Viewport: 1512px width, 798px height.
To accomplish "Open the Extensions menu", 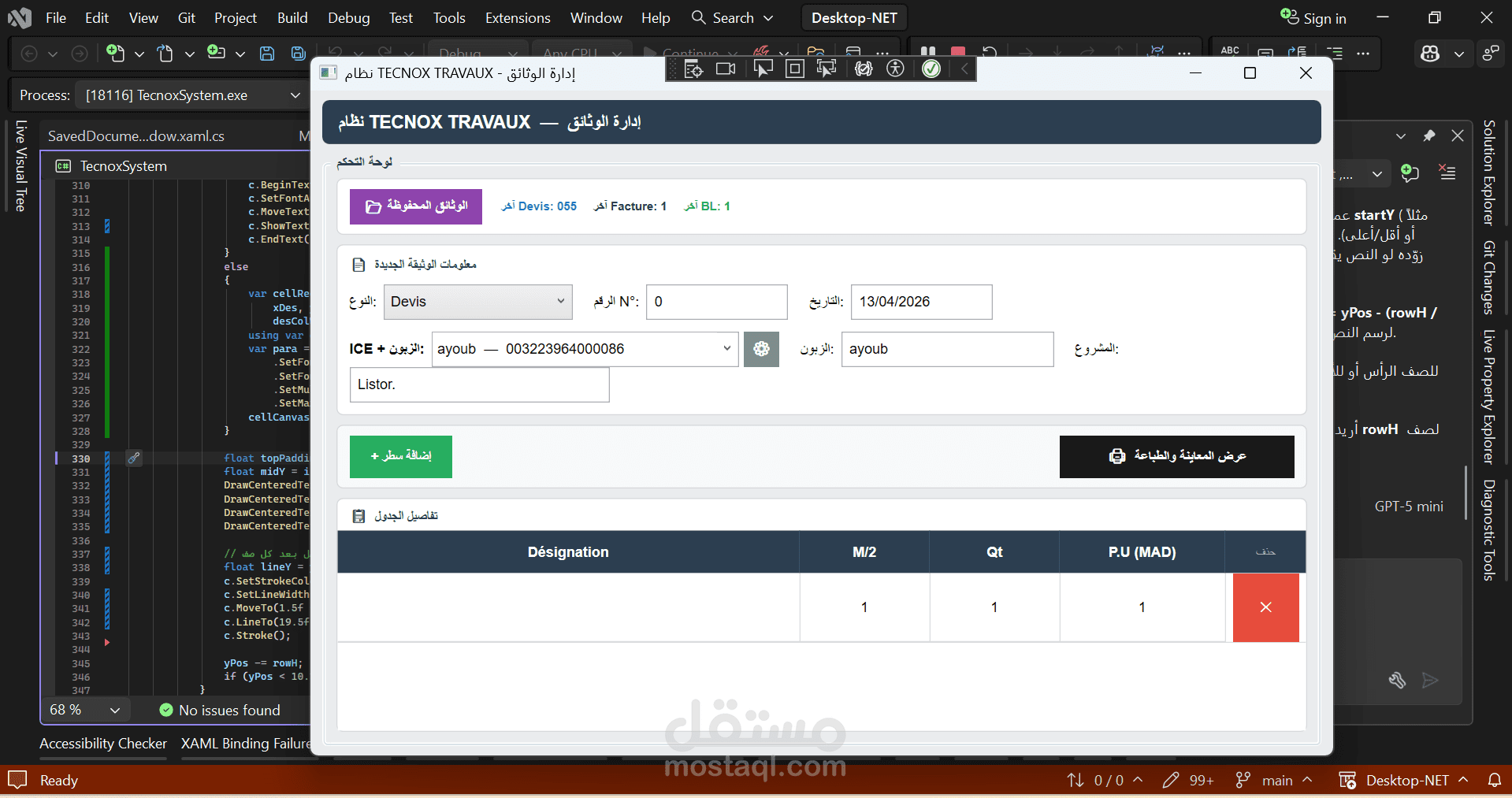I will pos(518,17).
